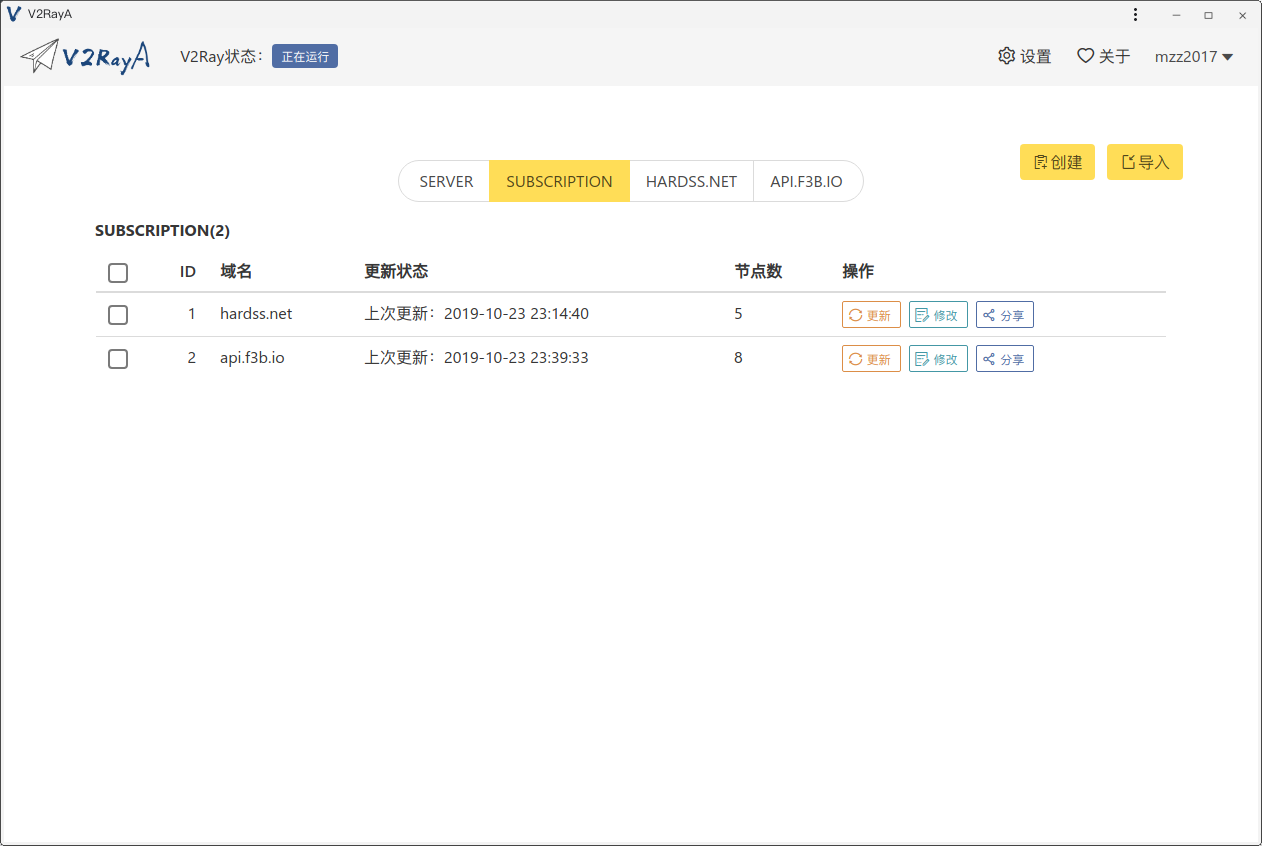Click the running status badge 正在运行

click(305, 56)
